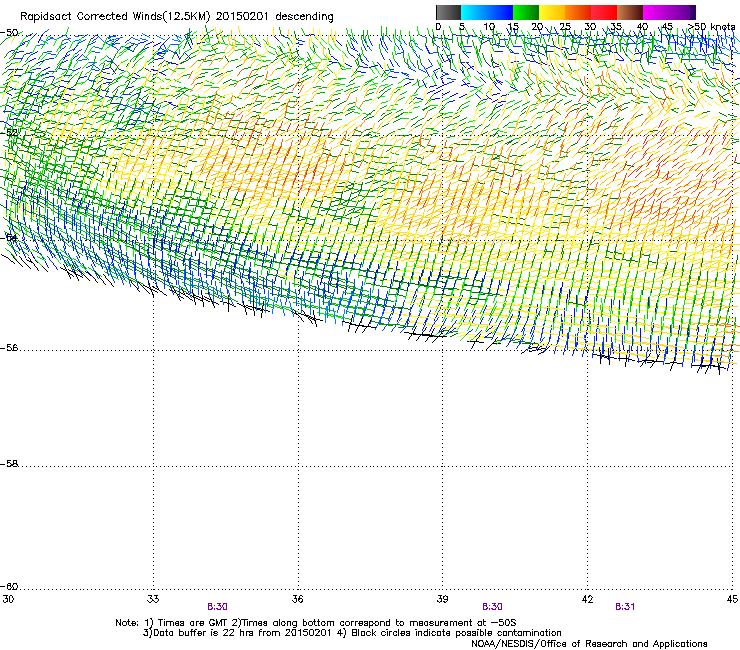740x650 pixels.
Task: Click the '30' longitude axis label
Action: point(8,599)
